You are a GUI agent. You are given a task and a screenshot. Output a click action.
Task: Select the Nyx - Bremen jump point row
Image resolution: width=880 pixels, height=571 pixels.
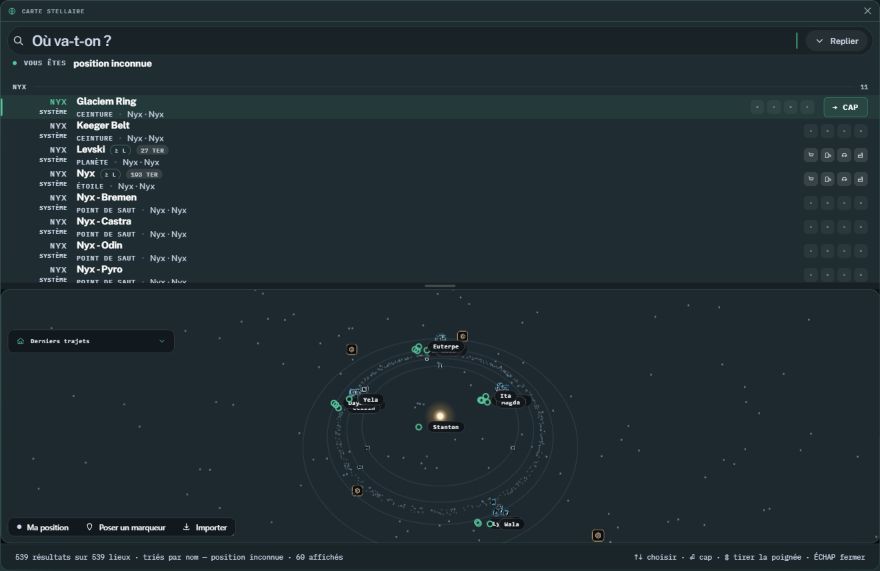point(440,203)
